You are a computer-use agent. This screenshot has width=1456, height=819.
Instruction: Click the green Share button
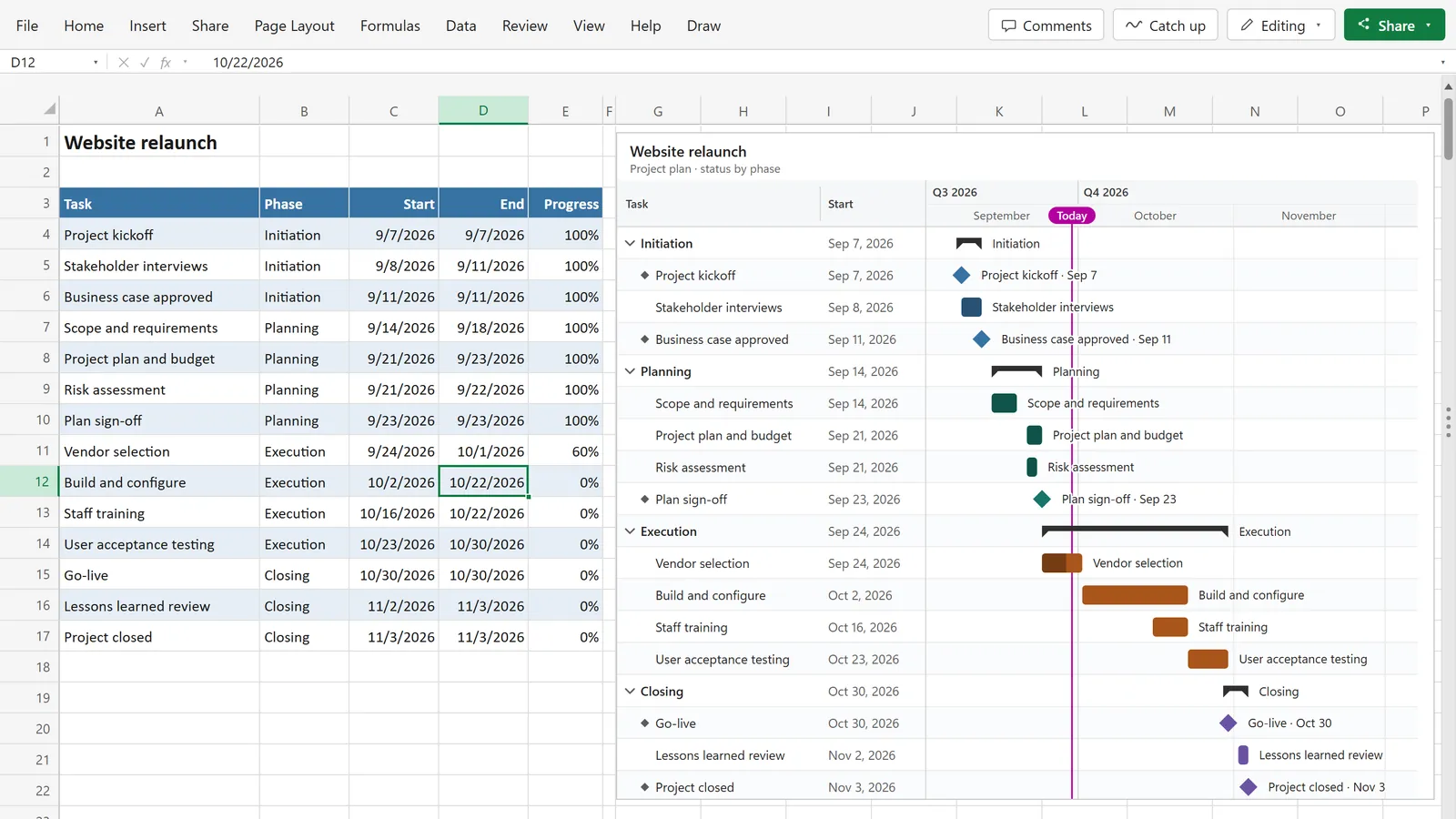tap(1394, 25)
